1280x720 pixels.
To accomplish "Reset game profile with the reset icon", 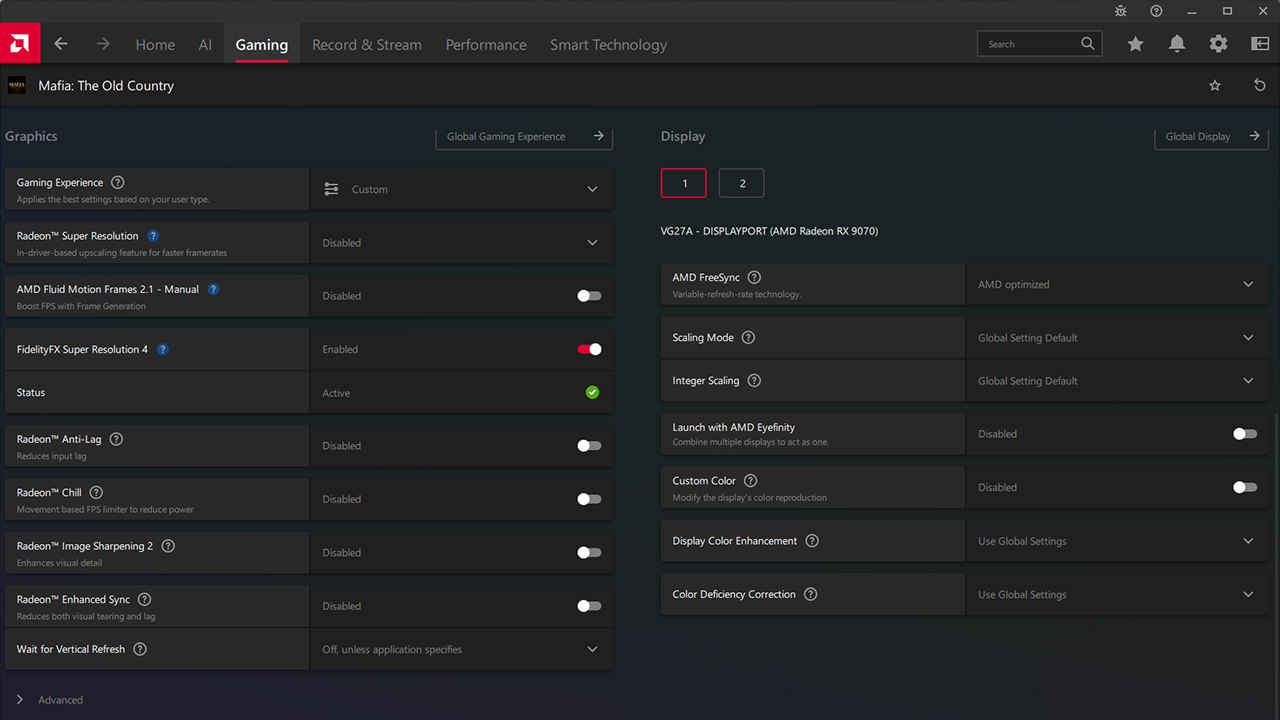I will [1259, 86].
